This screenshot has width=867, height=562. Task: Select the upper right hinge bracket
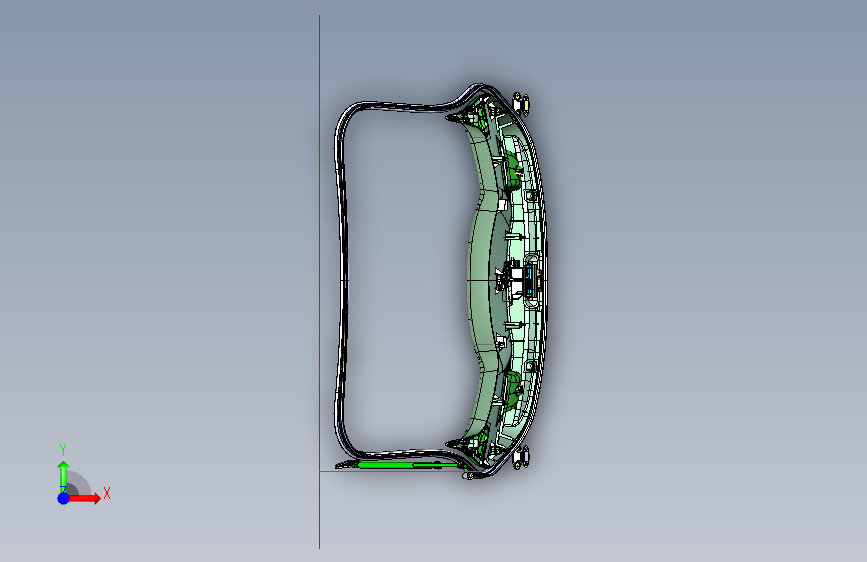pos(521,103)
